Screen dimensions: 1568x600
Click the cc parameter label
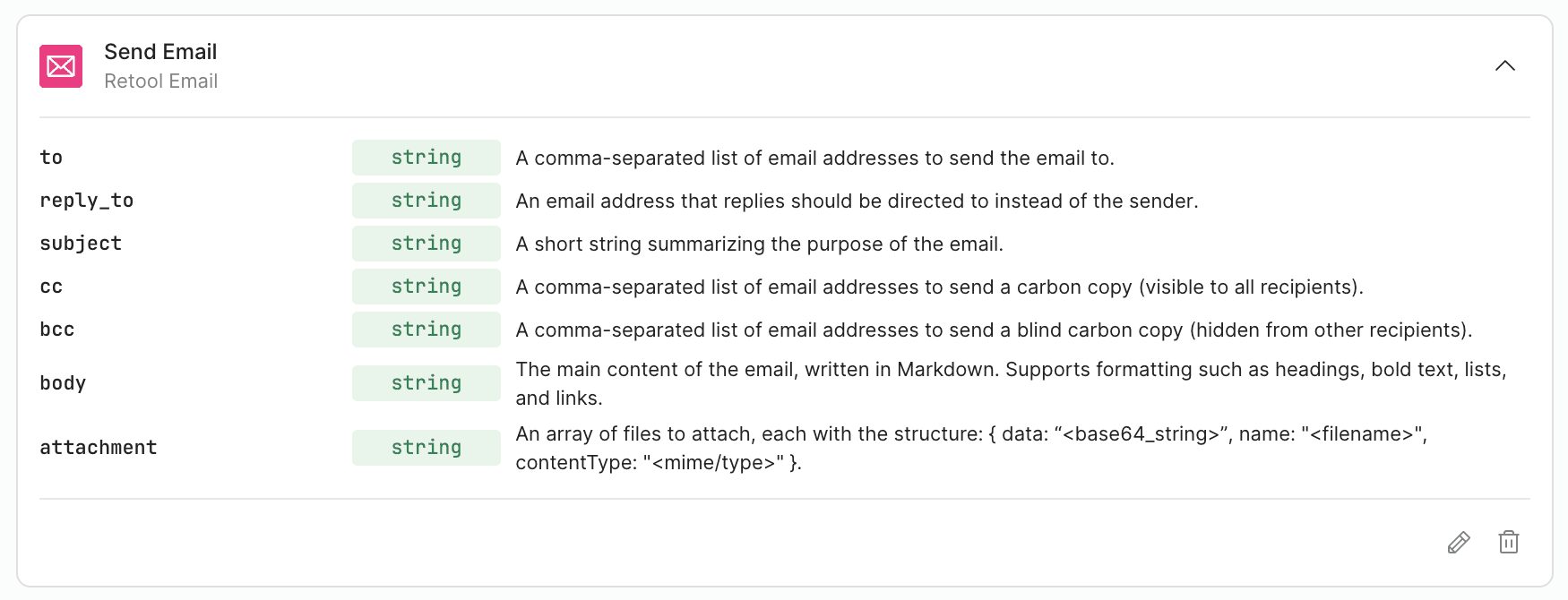[51, 286]
